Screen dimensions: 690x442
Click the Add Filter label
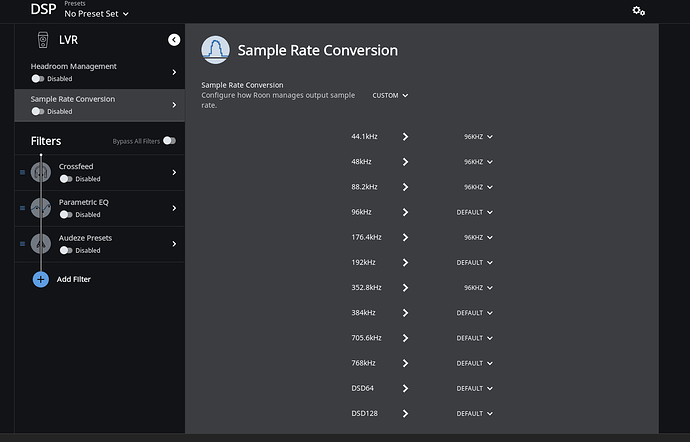click(73, 279)
